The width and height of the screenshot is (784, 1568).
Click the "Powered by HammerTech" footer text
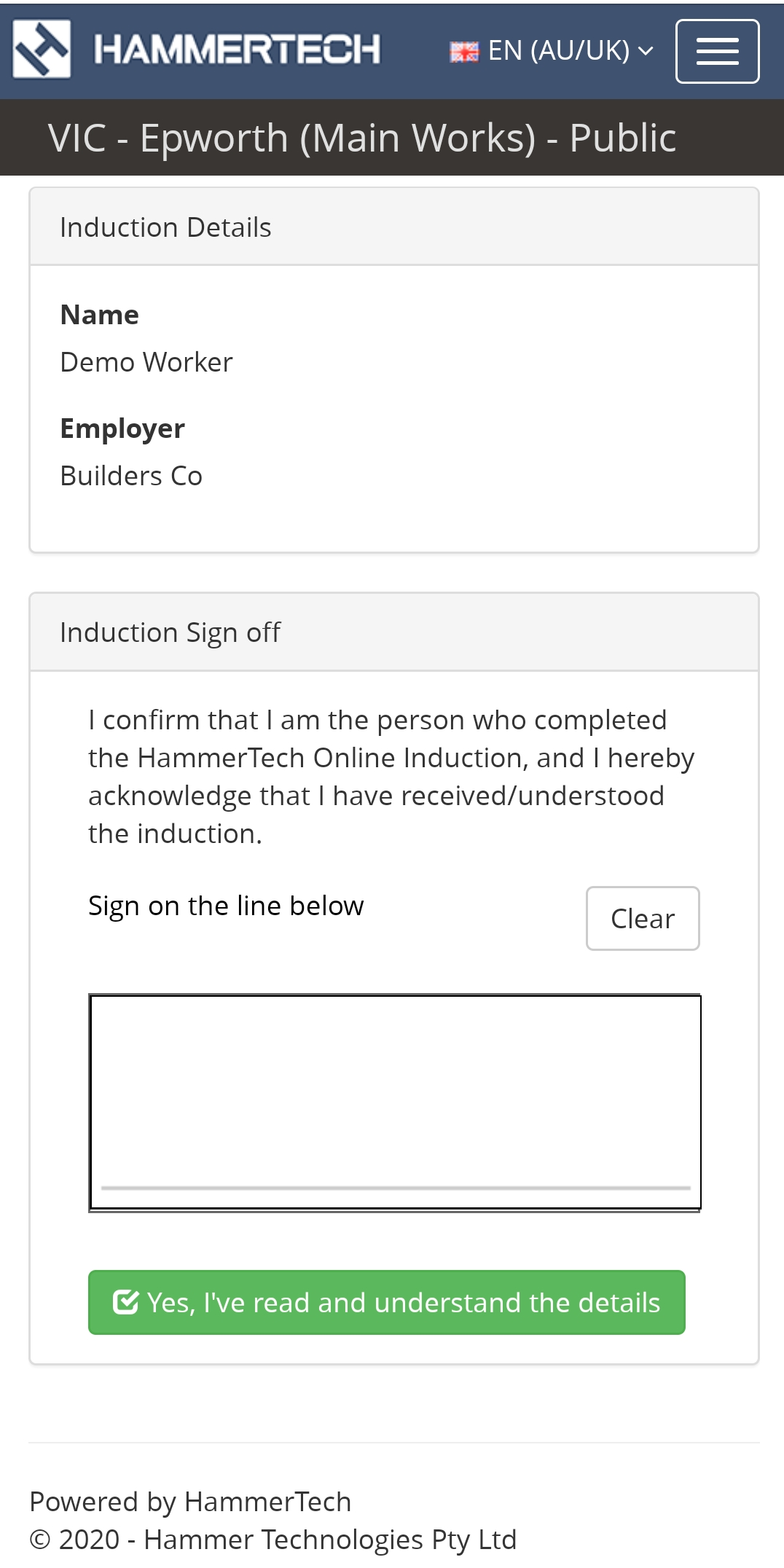coord(190,1502)
